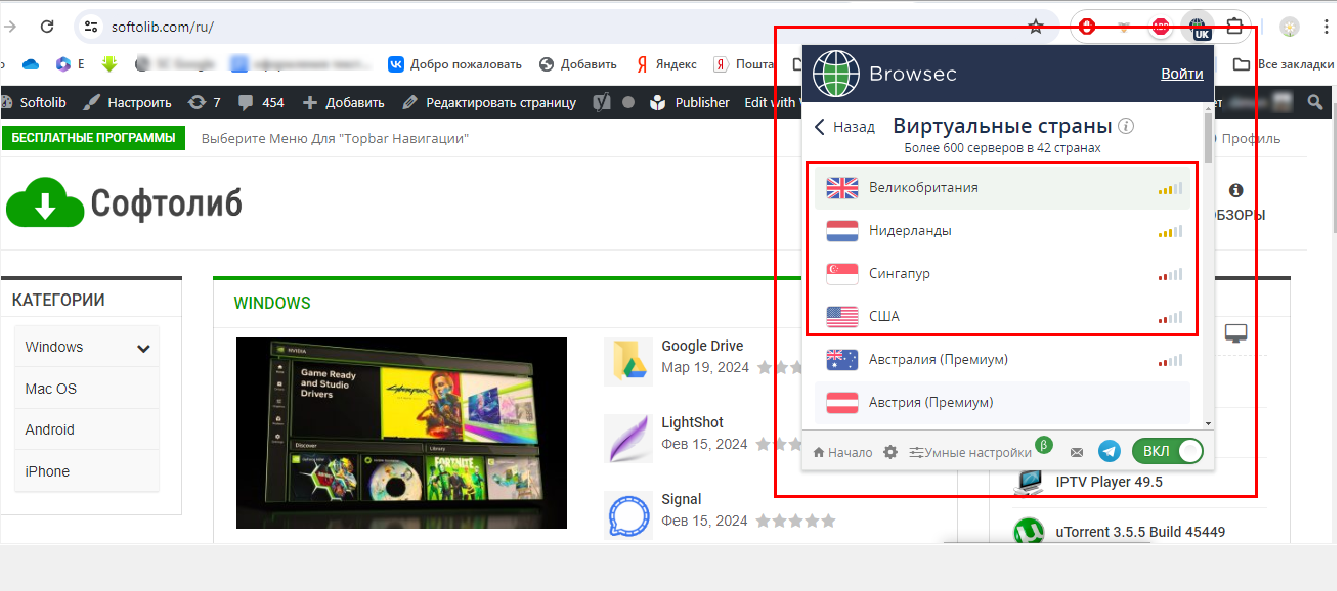This screenshot has width=1337, height=591.
Task: Reload the page
Action: [x=47, y=27]
